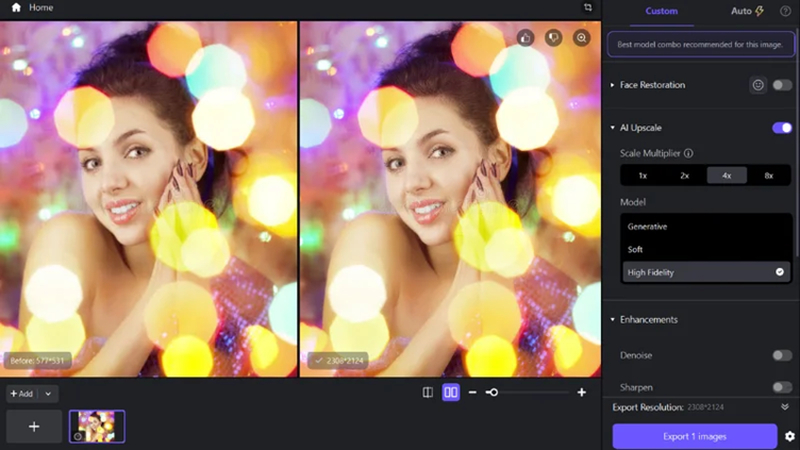Choose the High Fidelity model
This screenshot has width=800, height=450.
(706, 272)
